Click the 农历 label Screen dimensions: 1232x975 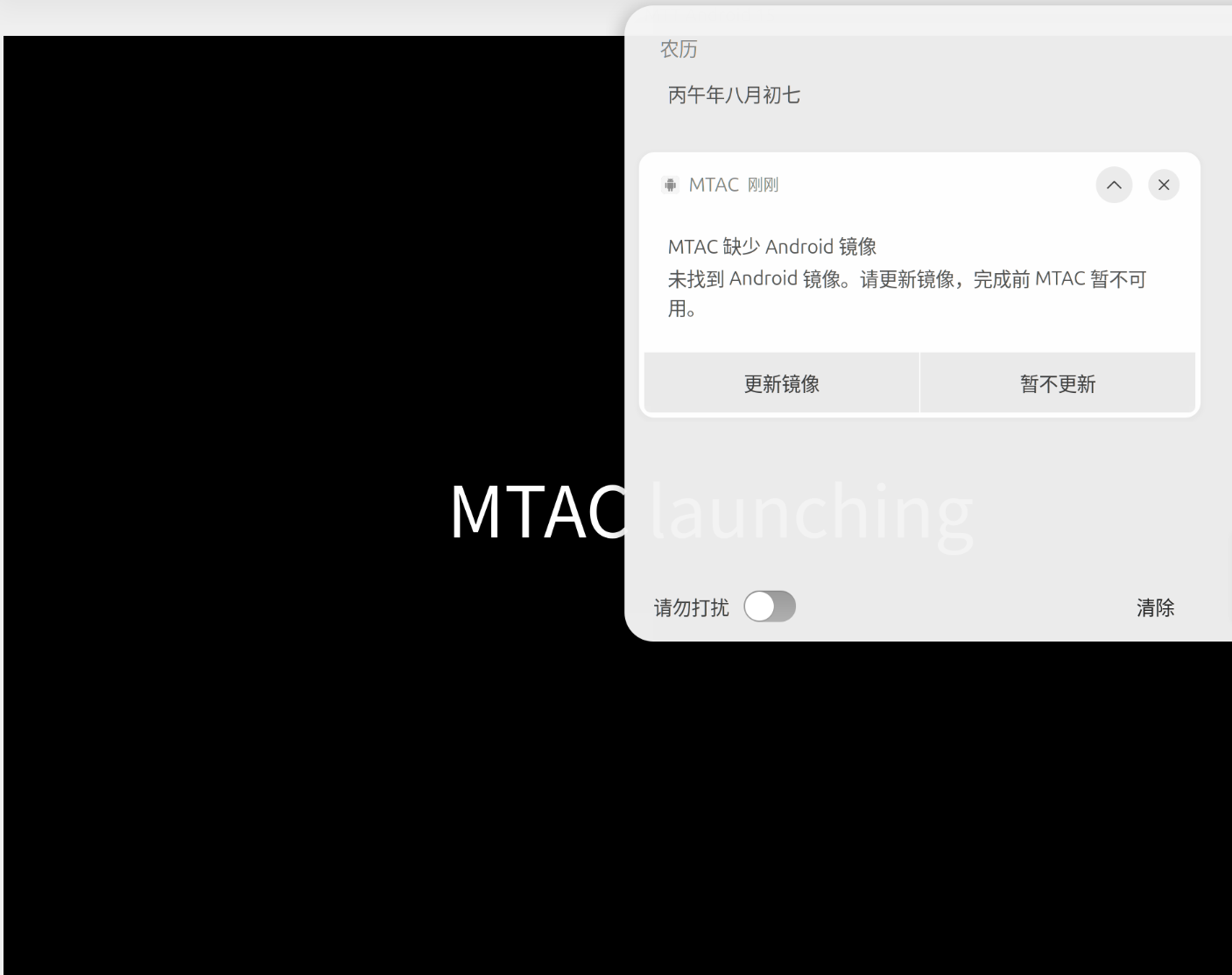pos(679,49)
